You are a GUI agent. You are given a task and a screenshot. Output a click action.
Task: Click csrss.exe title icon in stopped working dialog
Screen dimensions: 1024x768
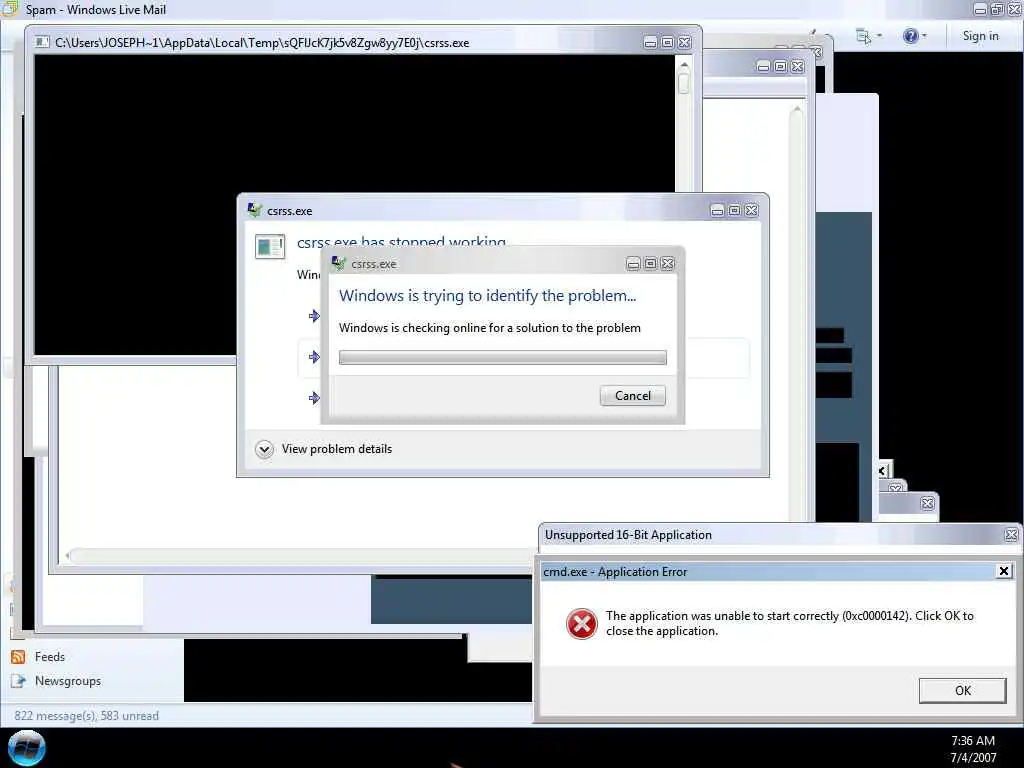[x=254, y=210]
